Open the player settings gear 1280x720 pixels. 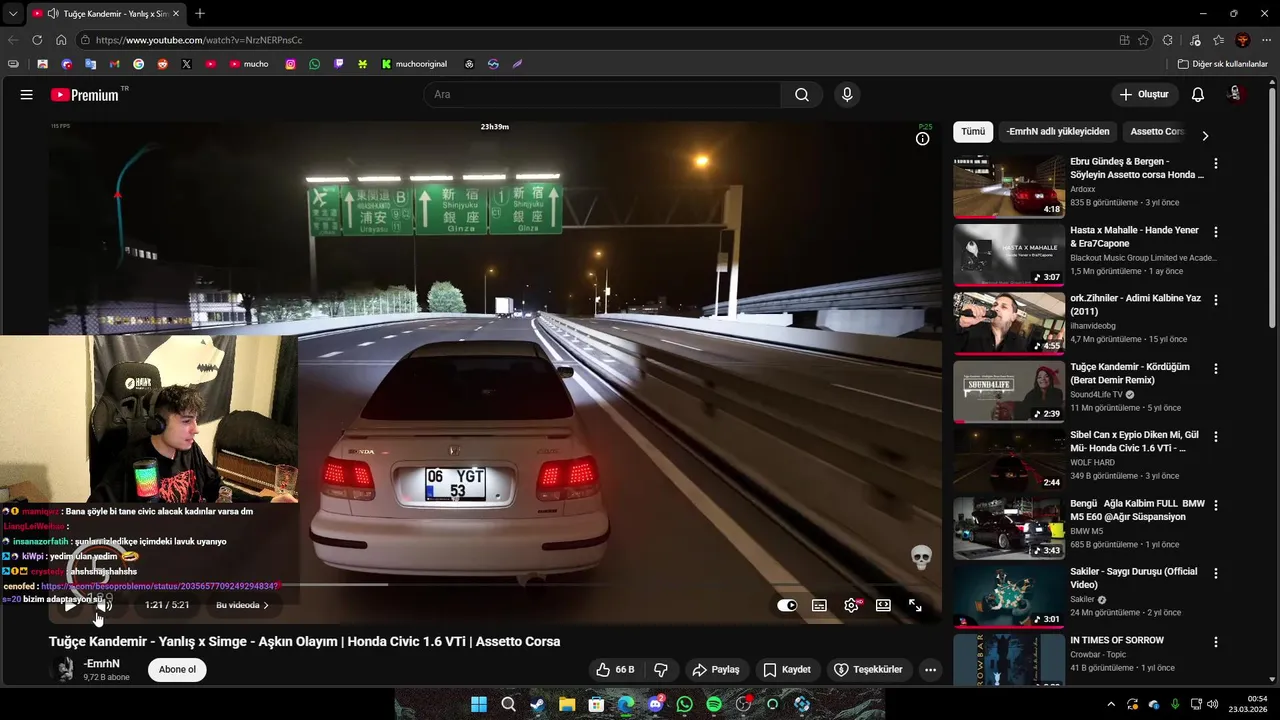click(851, 605)
